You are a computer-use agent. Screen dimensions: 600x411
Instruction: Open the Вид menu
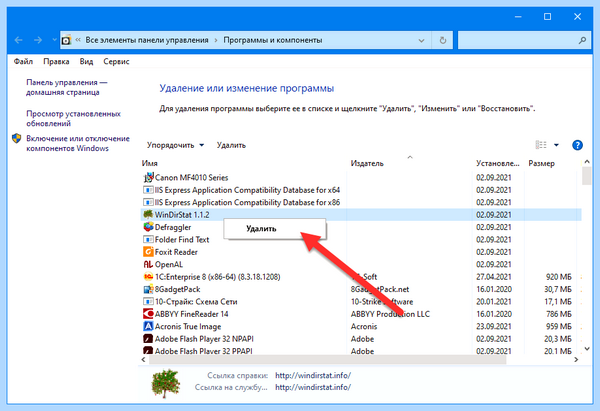tap(86, 62)
